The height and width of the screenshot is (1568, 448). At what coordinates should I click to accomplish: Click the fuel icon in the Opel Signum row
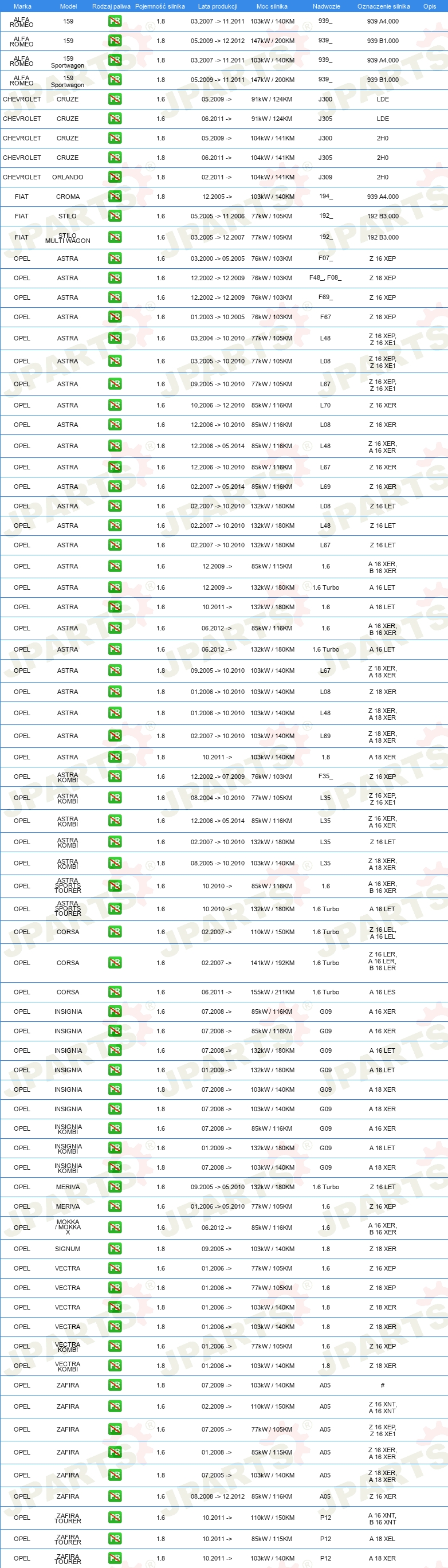[x=115, y=1248]
